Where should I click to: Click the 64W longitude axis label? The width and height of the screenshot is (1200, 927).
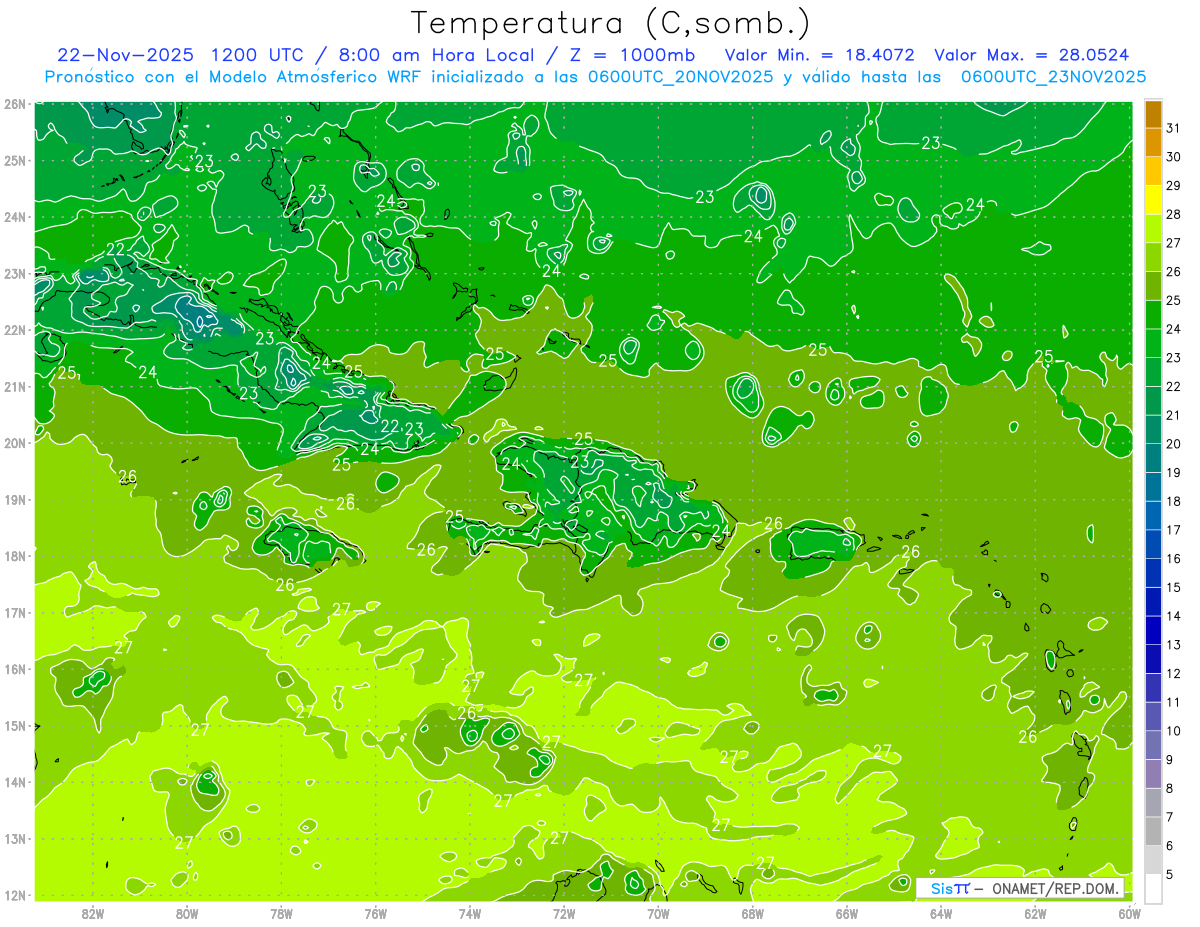tap(940, 913)
